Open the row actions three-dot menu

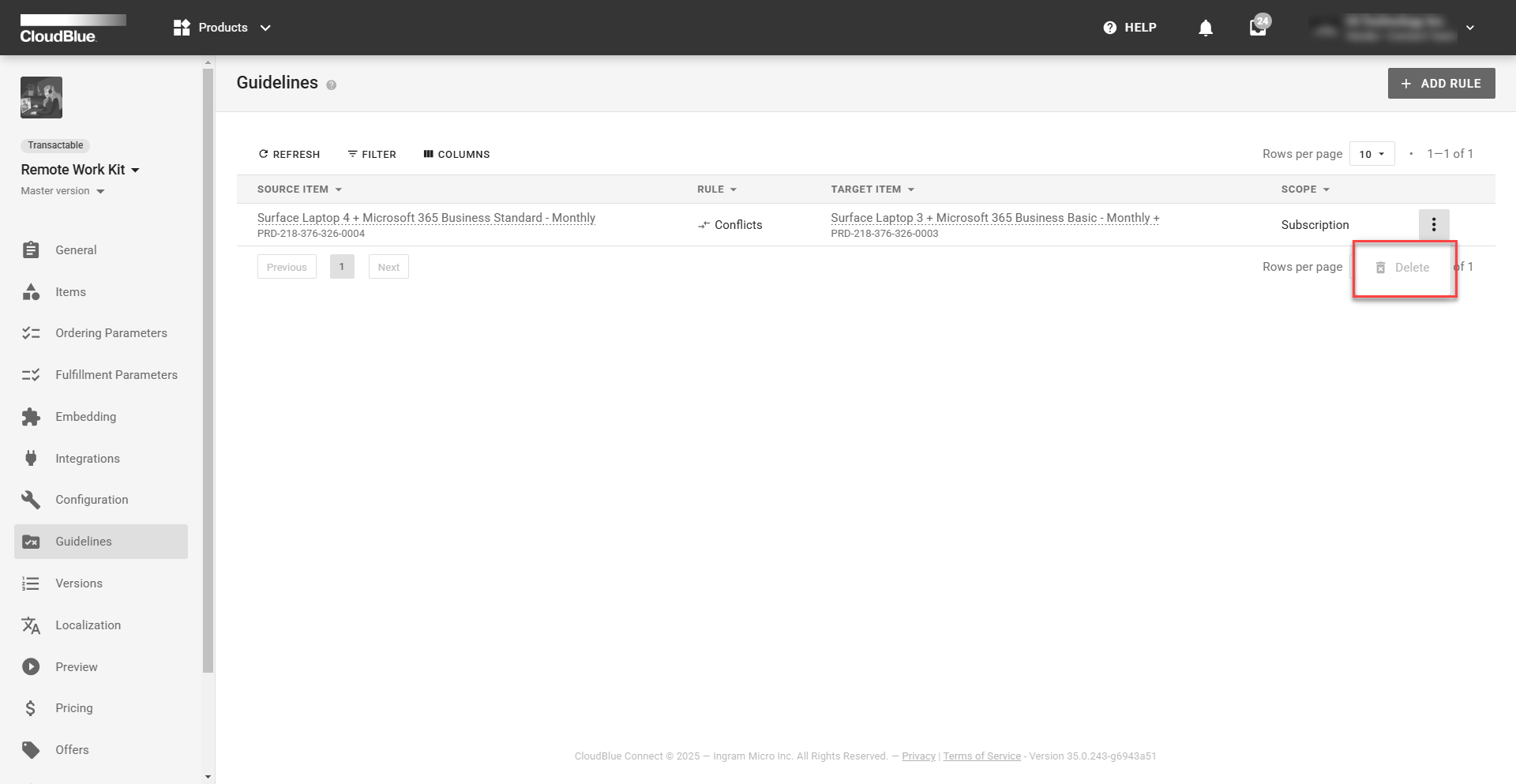[1433, 225]
